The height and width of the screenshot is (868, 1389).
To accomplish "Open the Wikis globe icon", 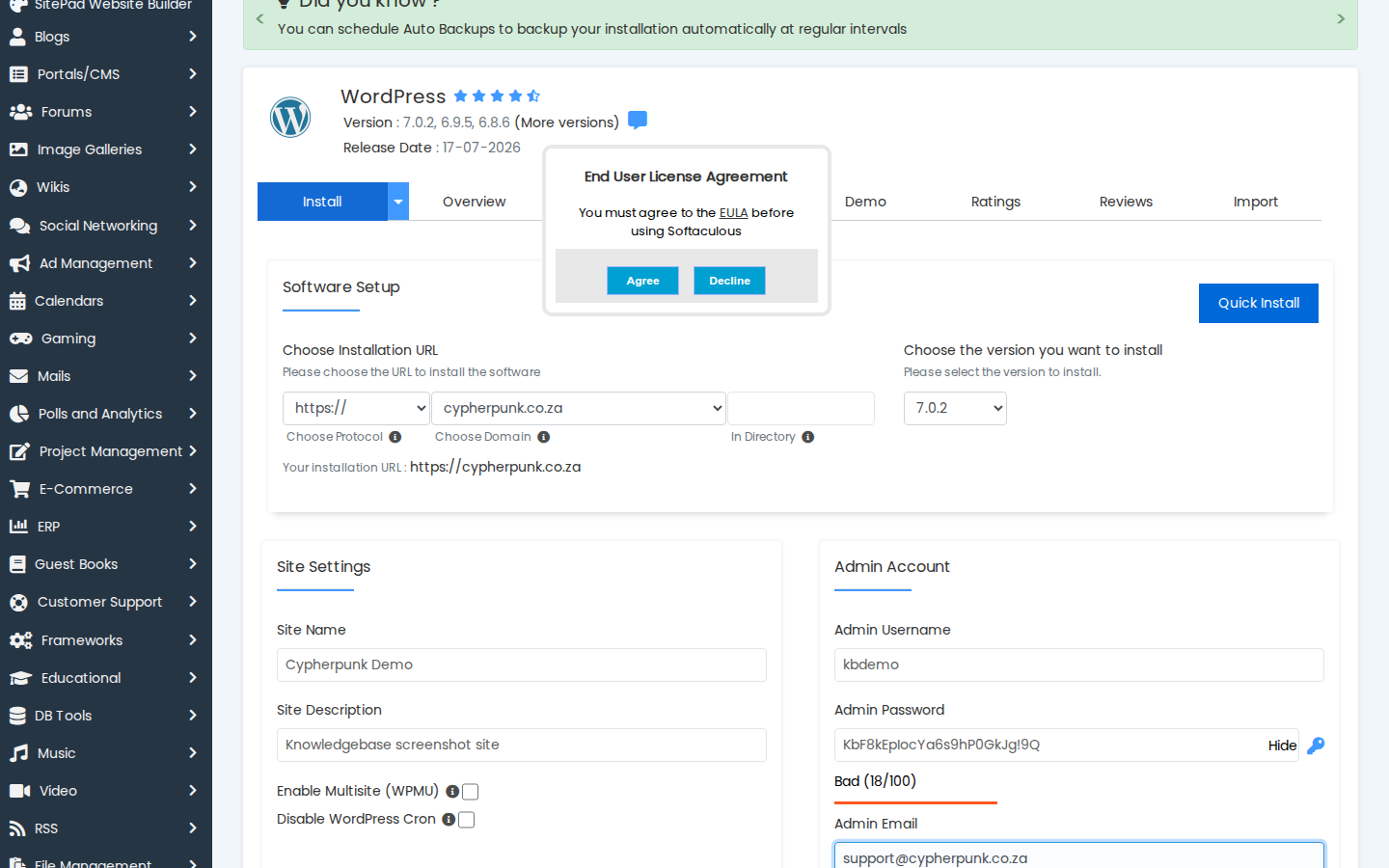I will tap(18, 187).
